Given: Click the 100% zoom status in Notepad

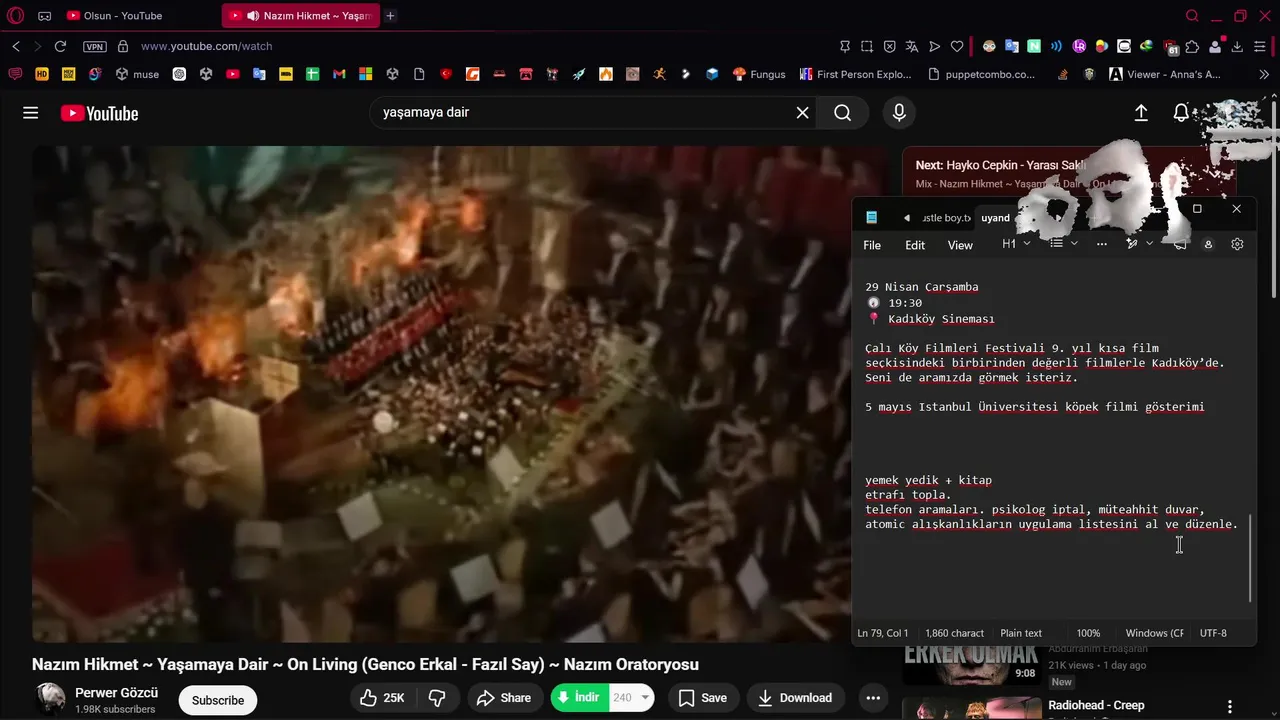Looking at the screenshot, I should point(1088,633).
